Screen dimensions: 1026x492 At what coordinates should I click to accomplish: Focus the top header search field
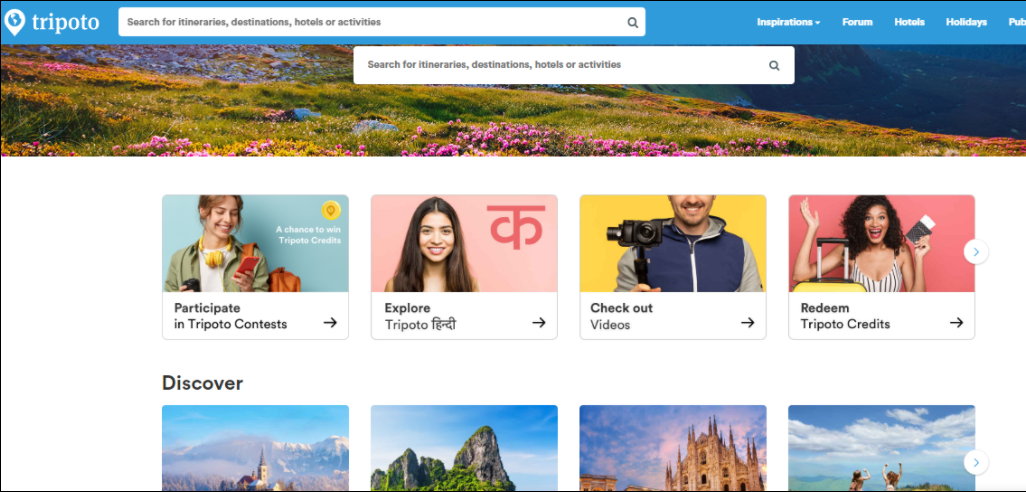coord(370,22)
